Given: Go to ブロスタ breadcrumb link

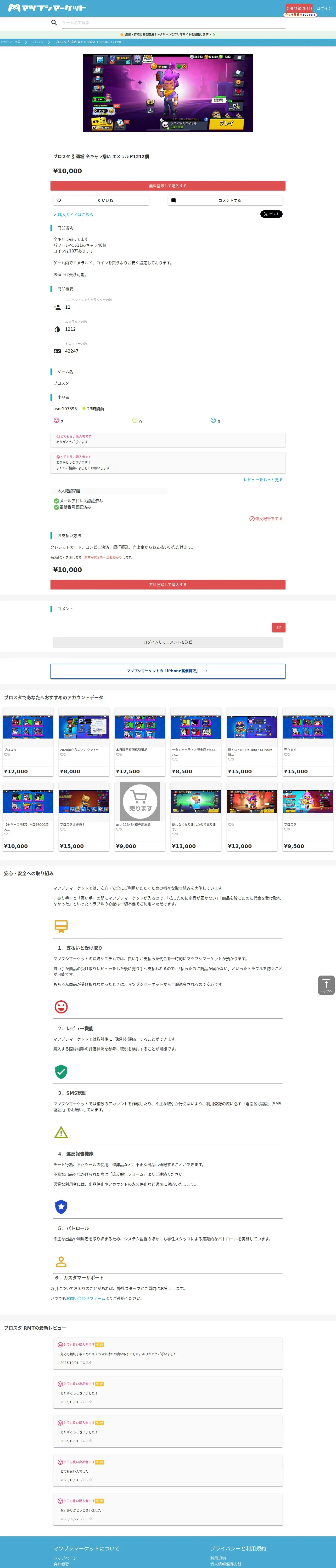Looking at the screenshot, I should pyautogui.click(x=38, y=42).
